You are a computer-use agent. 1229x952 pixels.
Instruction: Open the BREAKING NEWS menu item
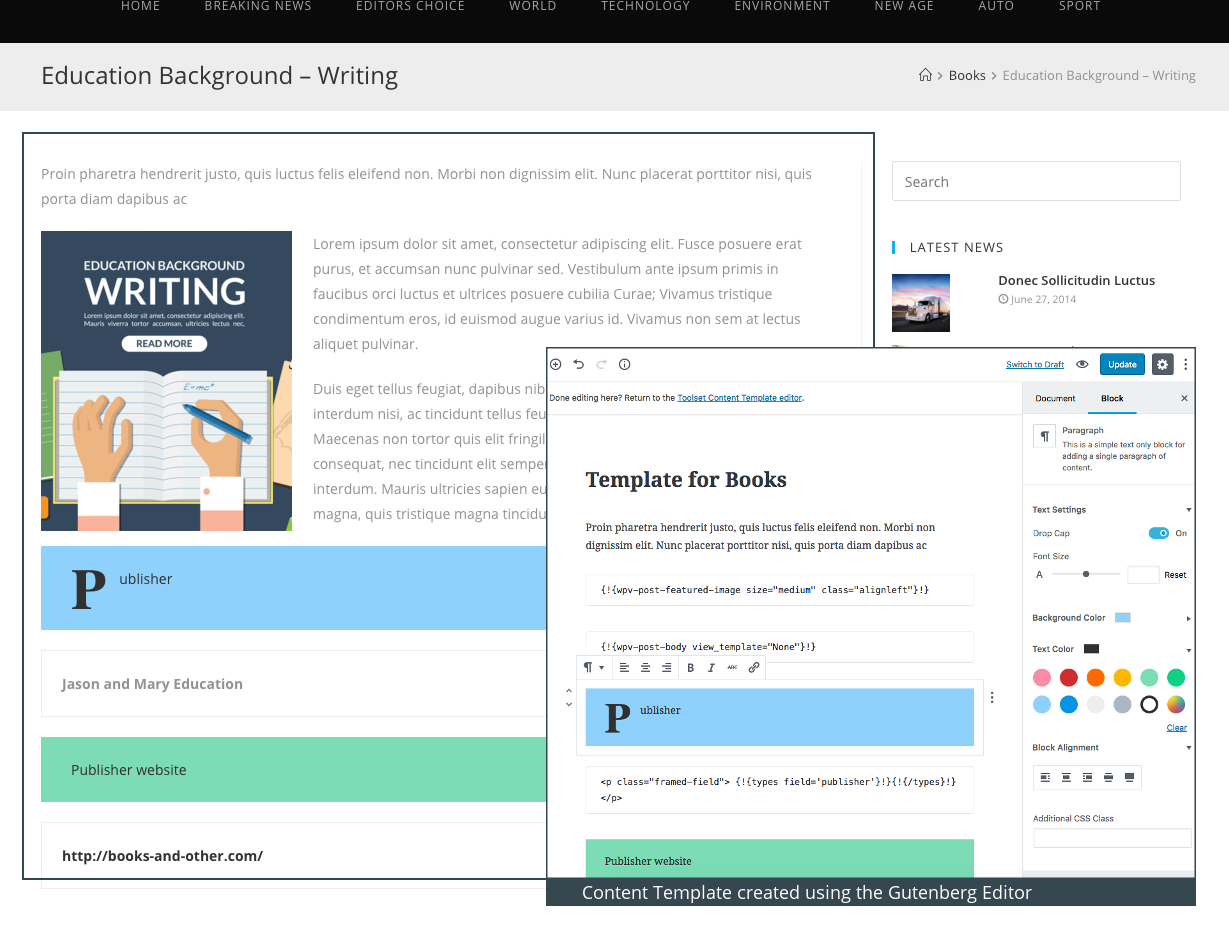pyautogui.click(x=258, y=6)
